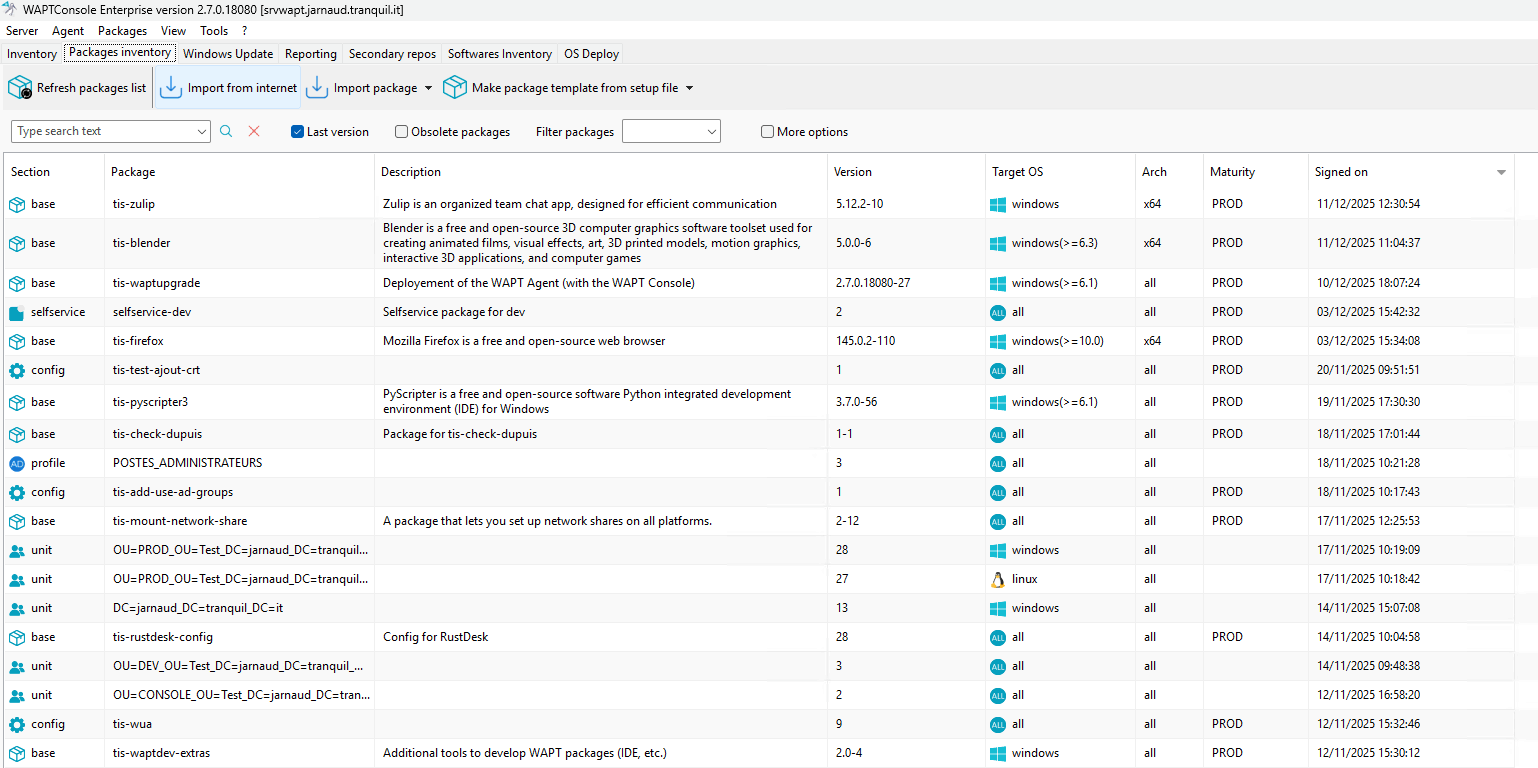Sort by the Maturity column header
Screen dimensions: 1538x768
coord(1255,172)
